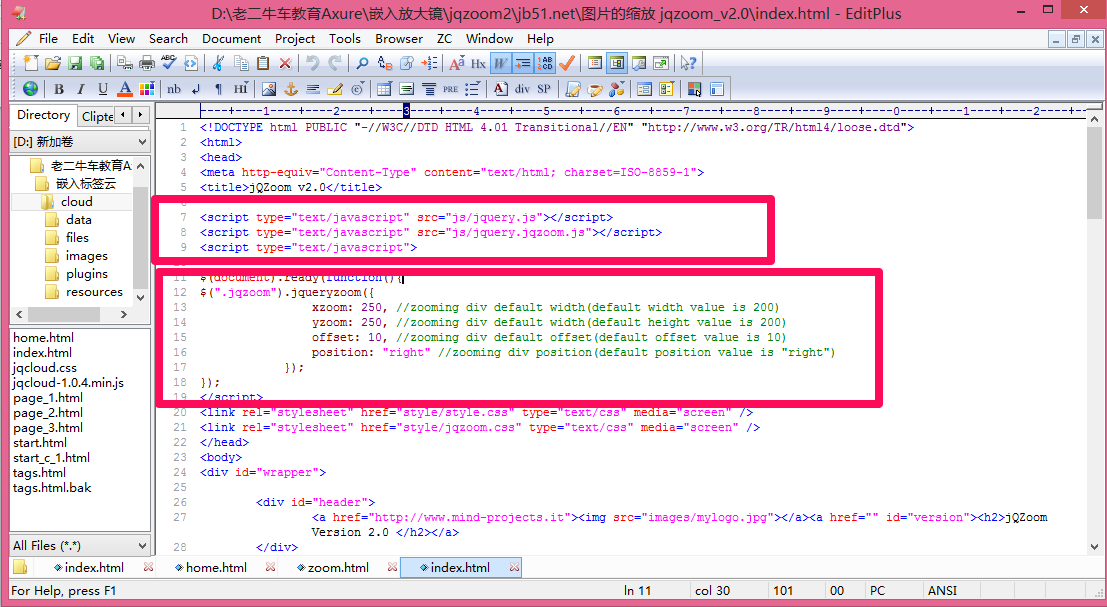Click the Go to Line icon
The image size is (1107, 607).
429,64
